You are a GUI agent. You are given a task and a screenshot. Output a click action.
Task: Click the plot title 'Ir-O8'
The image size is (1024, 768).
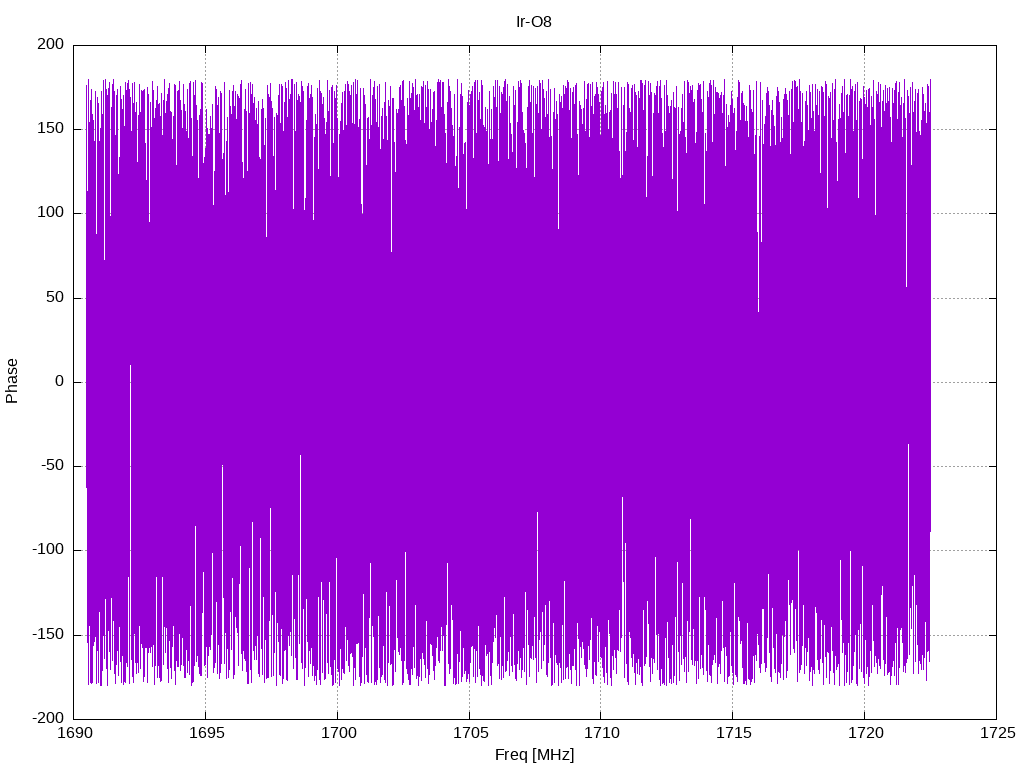click(x=534, y=22)
